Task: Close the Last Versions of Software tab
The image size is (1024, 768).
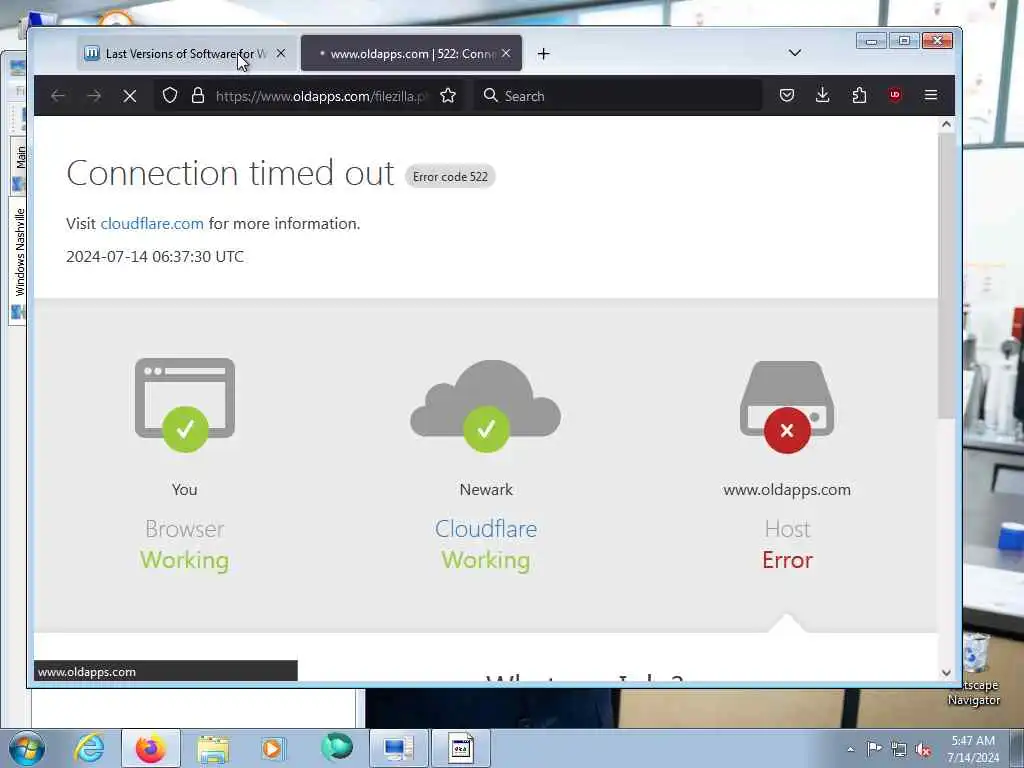Action: (x=281, y=54)
